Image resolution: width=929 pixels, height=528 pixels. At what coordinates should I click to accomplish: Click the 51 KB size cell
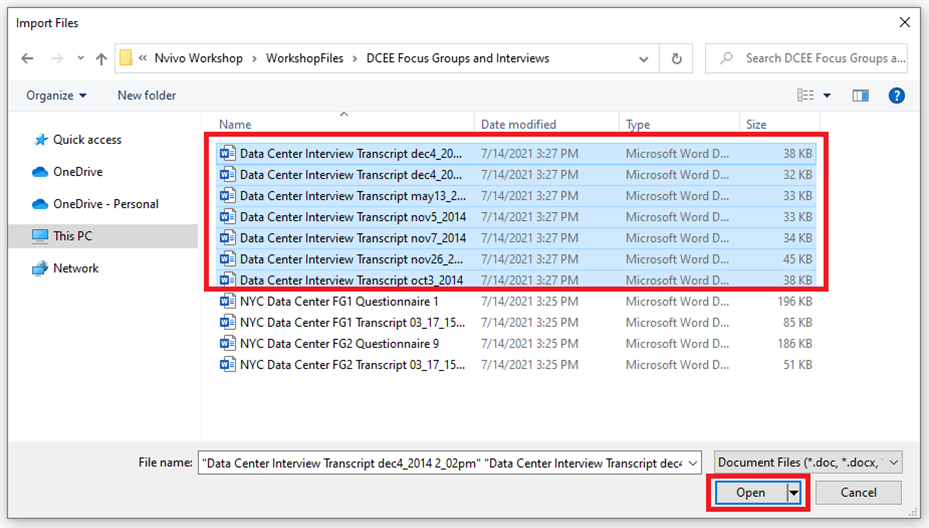tap(797, 364)
